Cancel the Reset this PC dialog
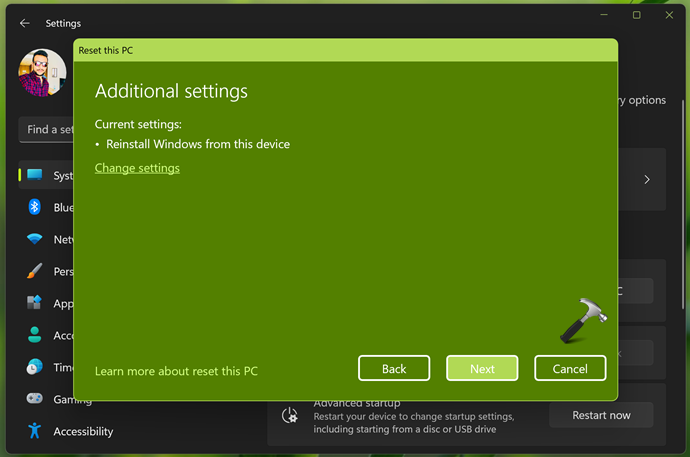 (x=570, y=368)
